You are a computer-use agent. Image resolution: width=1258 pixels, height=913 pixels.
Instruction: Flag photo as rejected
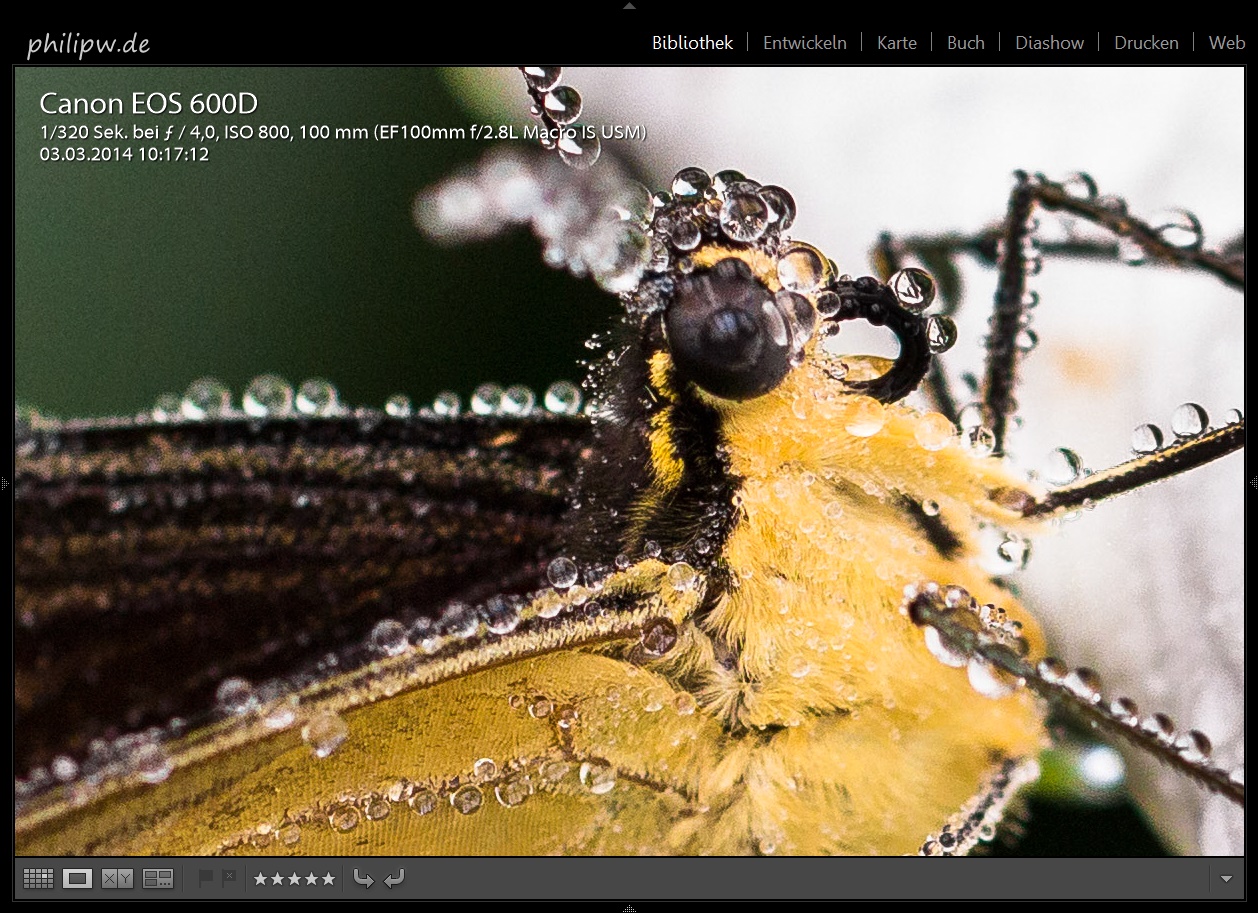tap(229, 878)
